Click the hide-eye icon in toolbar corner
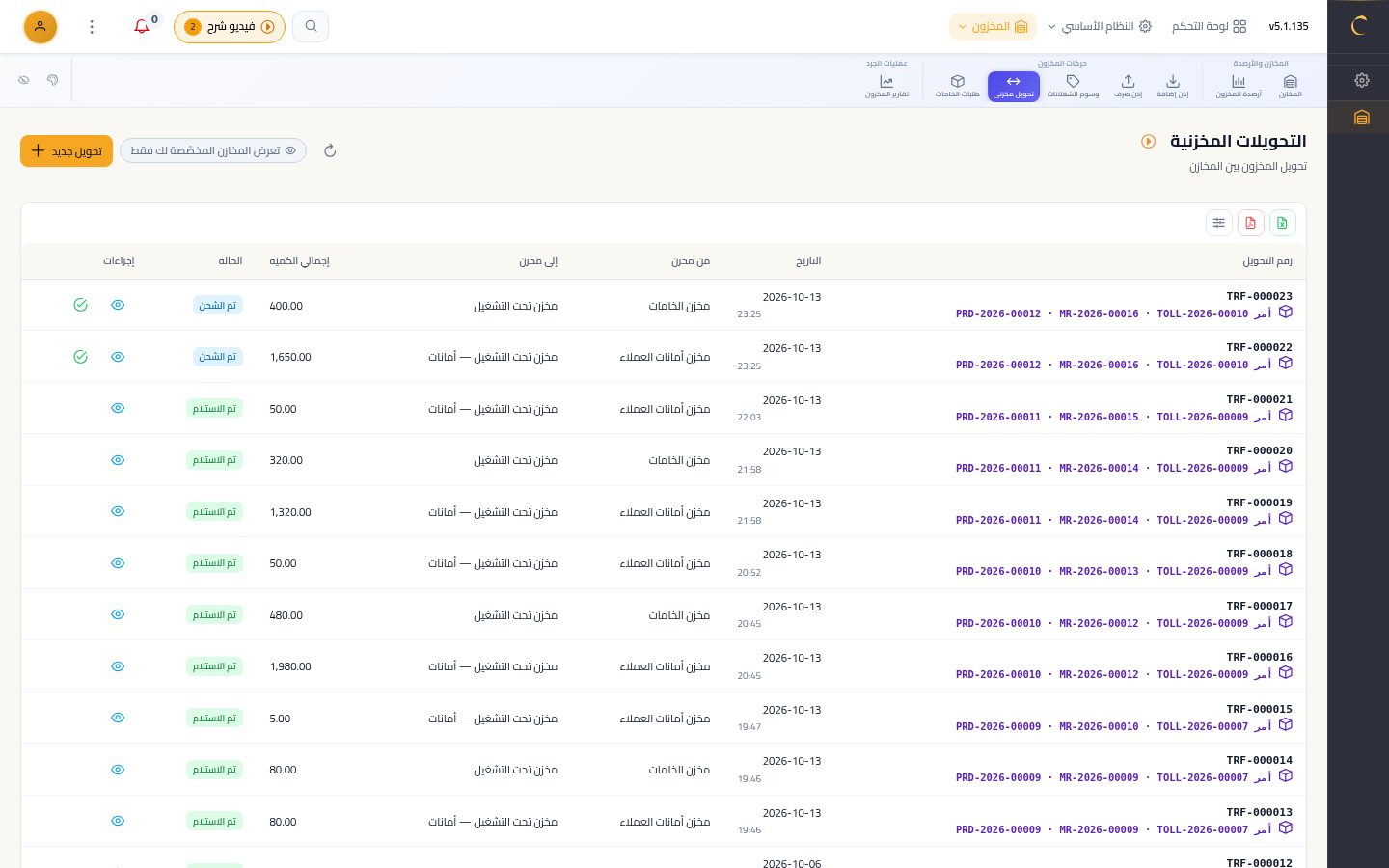Screen dimensions: 1389x868 point(24,80)
